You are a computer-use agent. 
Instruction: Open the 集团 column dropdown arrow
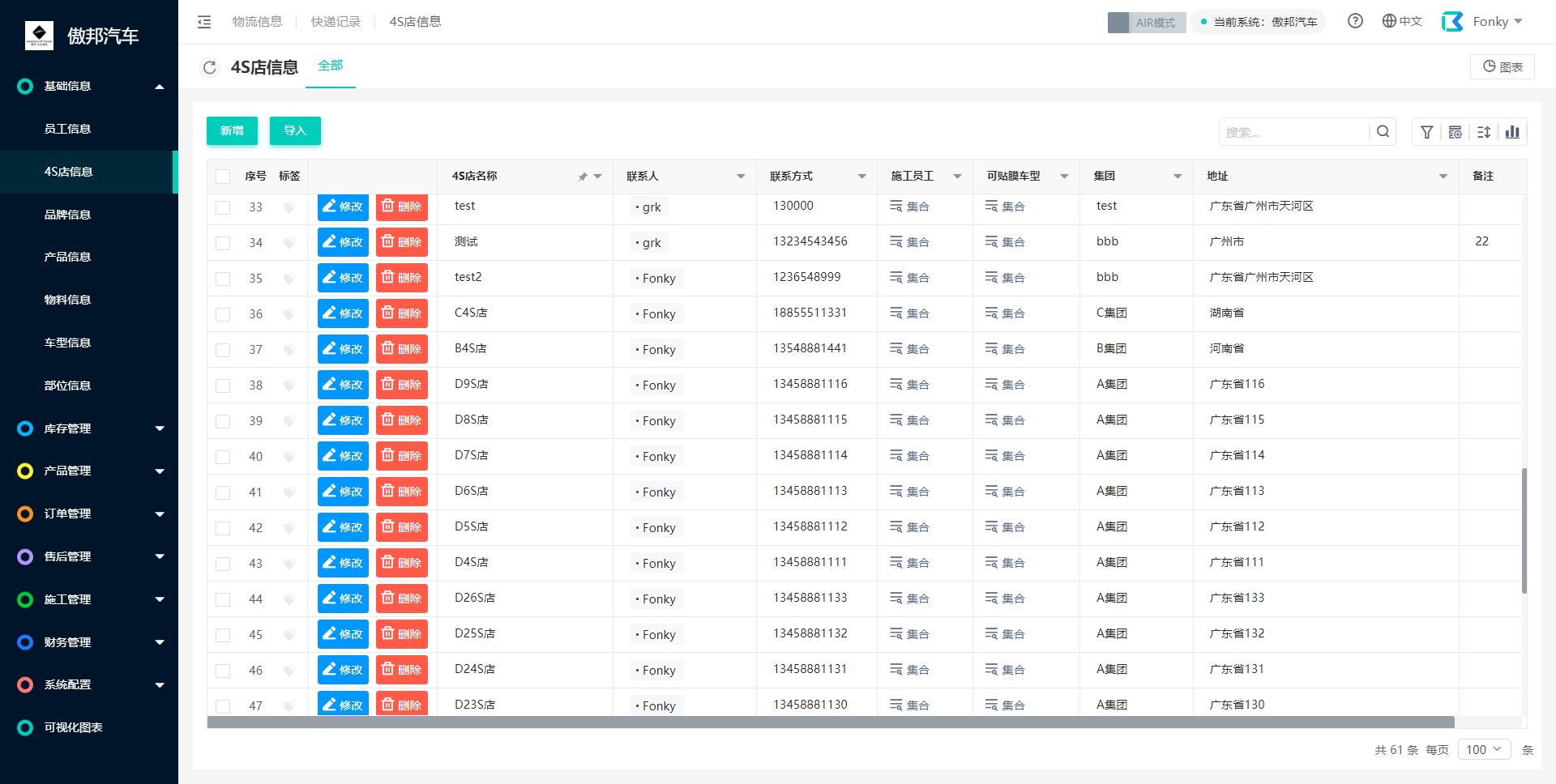pos(1178,177)
